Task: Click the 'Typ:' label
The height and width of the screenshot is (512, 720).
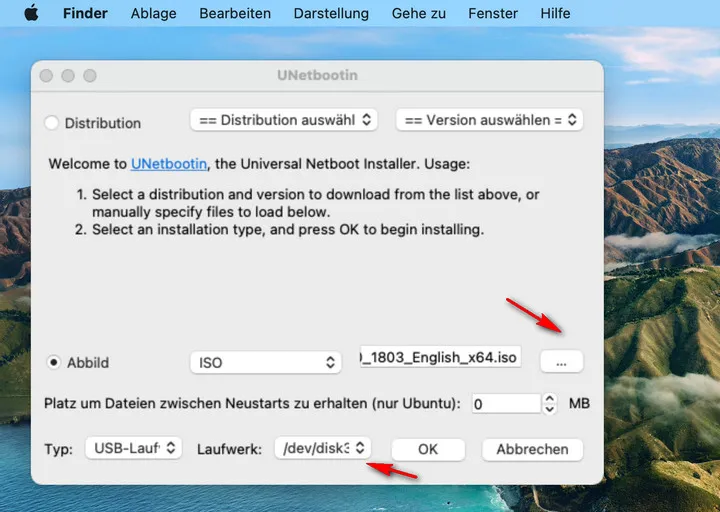Action: pos(58,449)
